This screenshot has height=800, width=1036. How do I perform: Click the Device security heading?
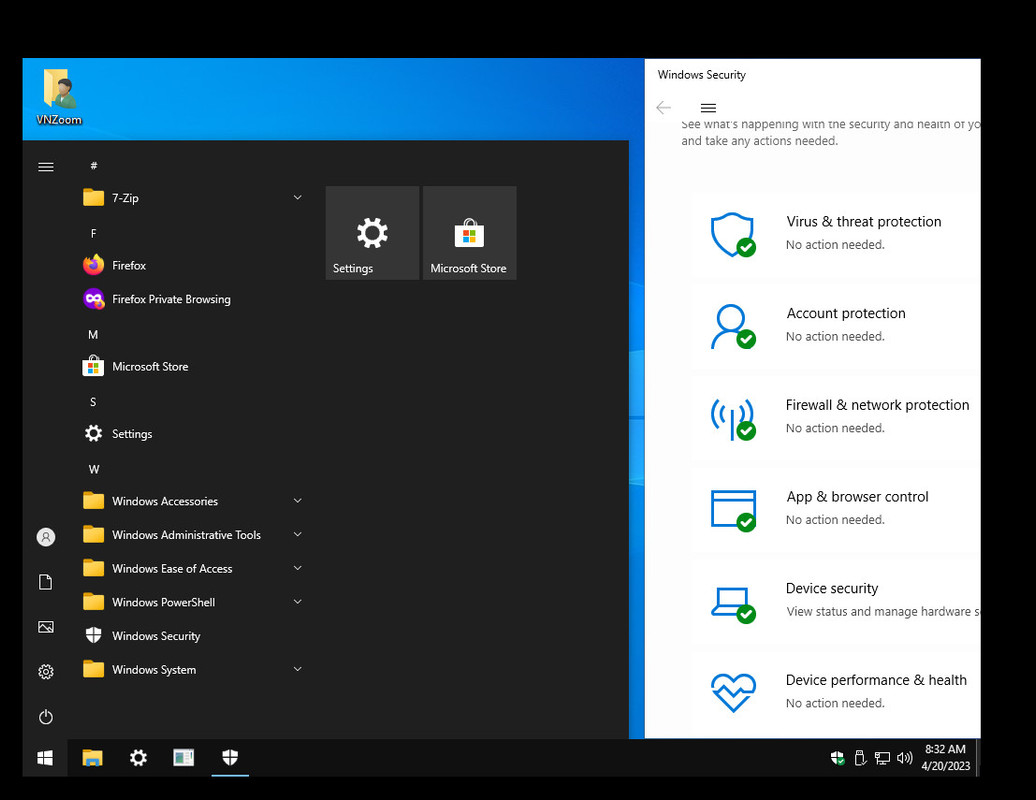832,588
